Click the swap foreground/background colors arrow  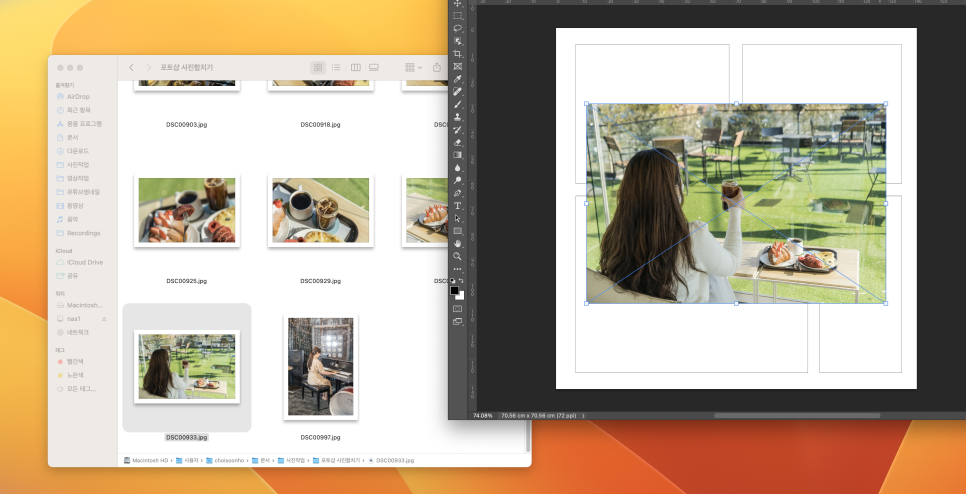462,280
